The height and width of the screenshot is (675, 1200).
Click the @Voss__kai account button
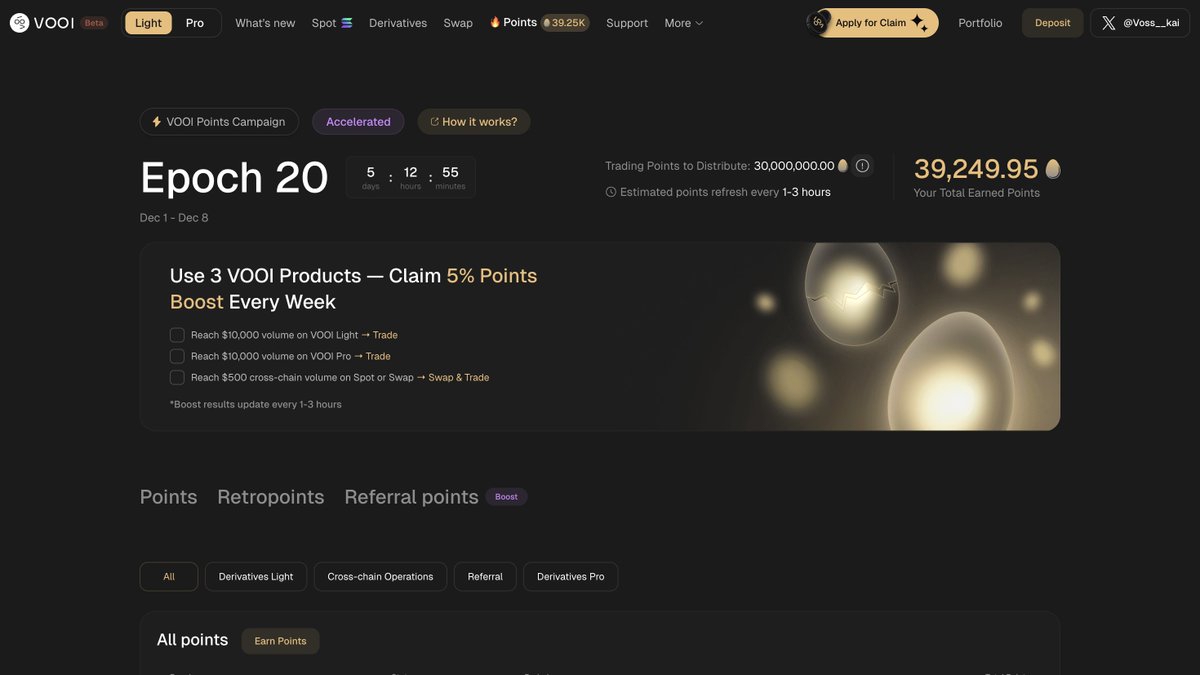coord(1140,23)
